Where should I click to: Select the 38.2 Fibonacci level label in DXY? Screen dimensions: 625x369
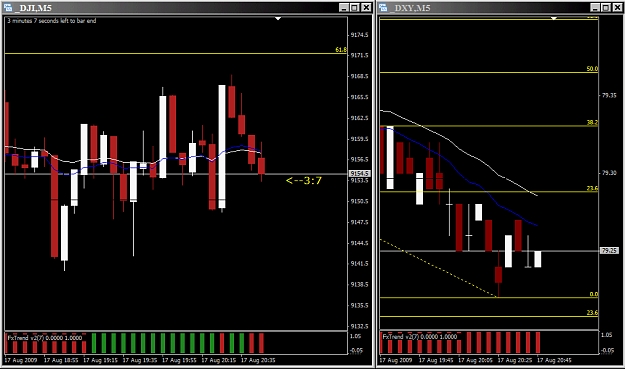[x=592, y=123]
